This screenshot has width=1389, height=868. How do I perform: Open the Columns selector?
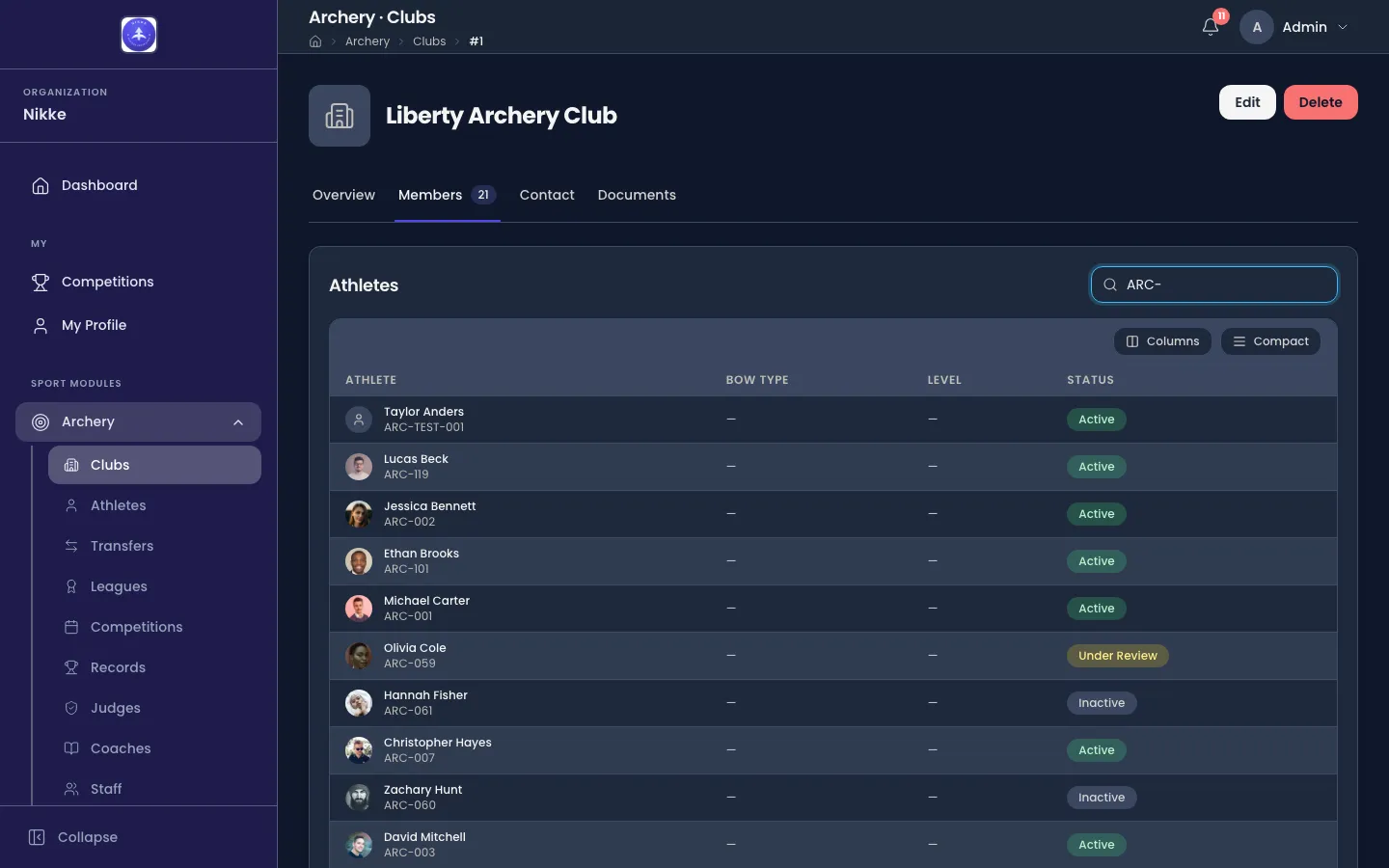pos(1162,341)
